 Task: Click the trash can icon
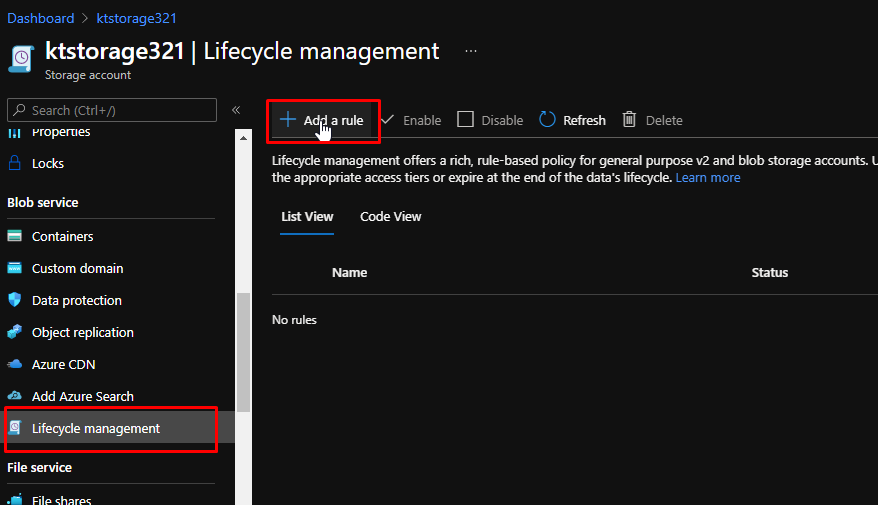tap(629, 119)
